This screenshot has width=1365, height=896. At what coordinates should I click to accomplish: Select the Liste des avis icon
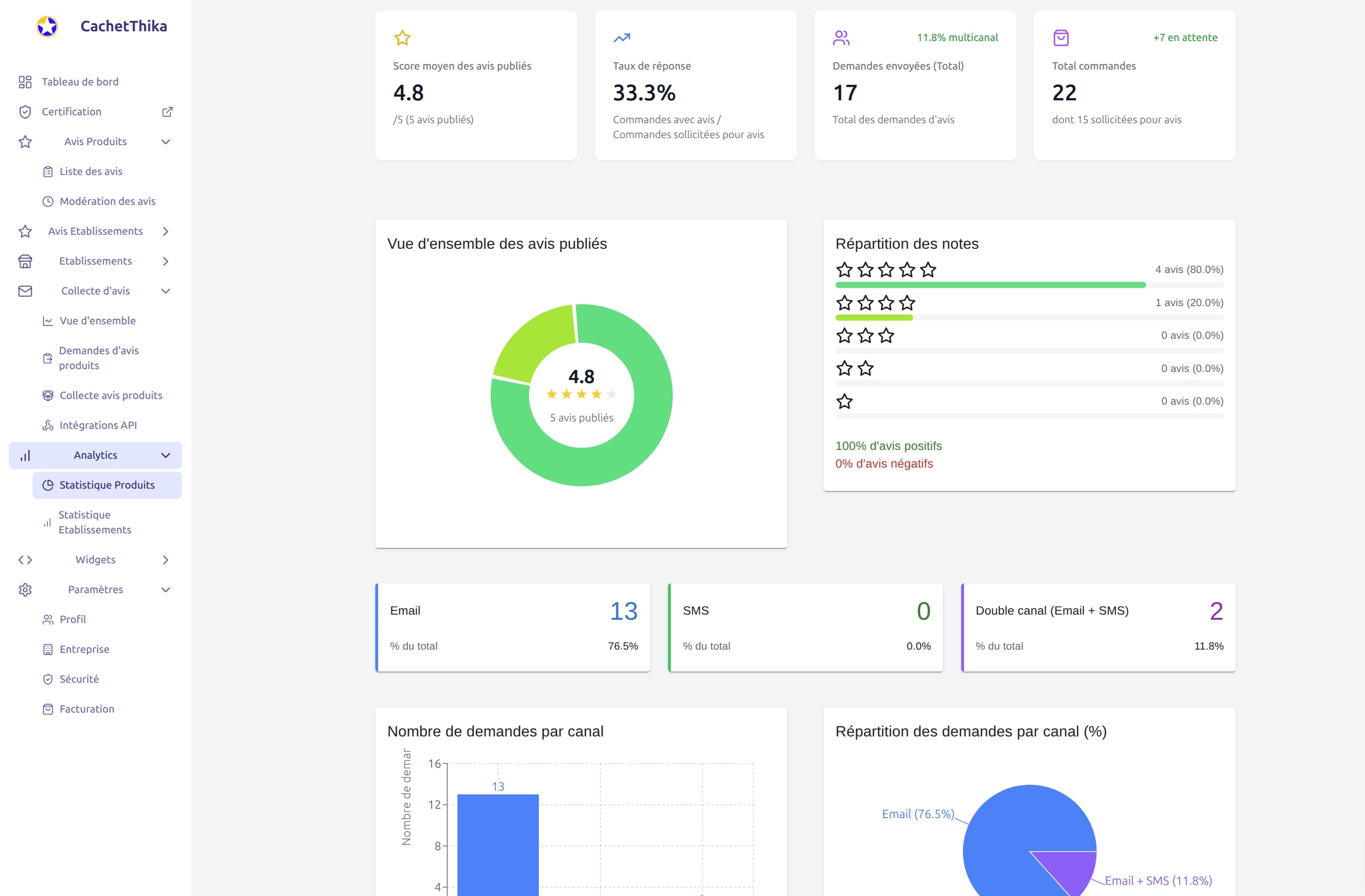[48, 171]
